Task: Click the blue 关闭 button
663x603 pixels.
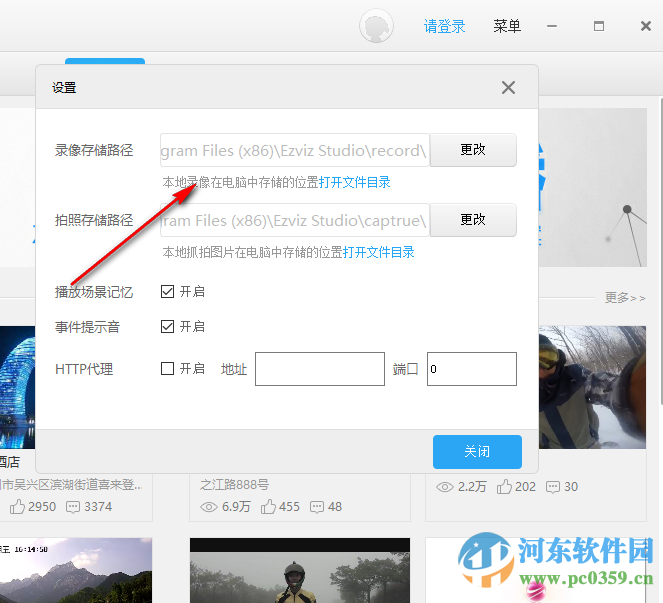Action: [x=477, y=452]
